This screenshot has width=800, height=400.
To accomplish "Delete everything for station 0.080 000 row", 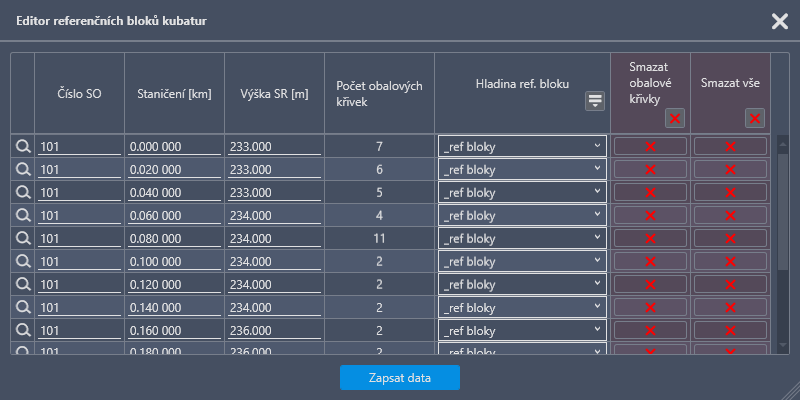I will (x=730, y=238).
